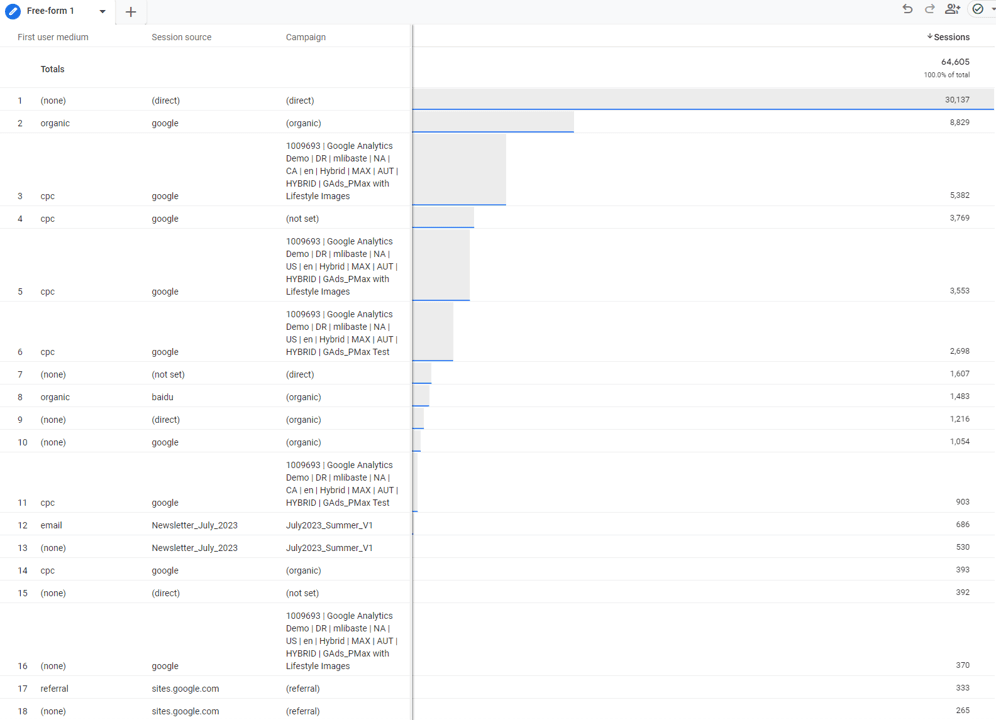Click the sessions bar for row 2 organic google
This screenshot has width=996, height=720.
click(x=493, y=122)
